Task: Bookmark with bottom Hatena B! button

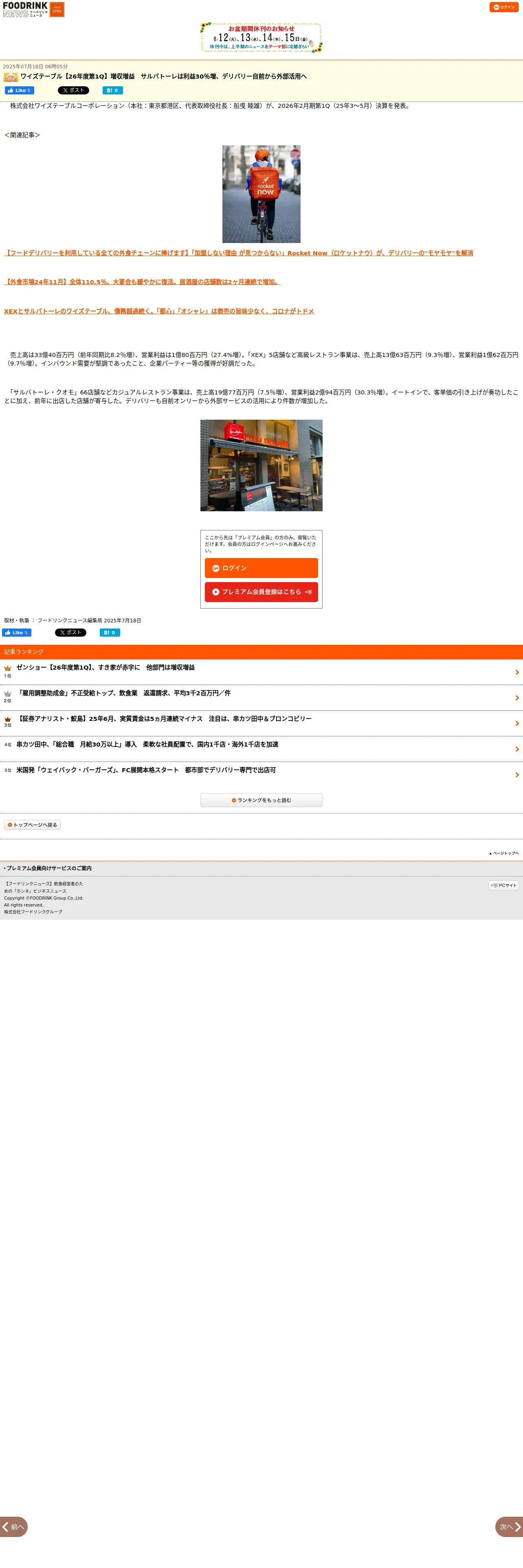Action: [110, 633]
